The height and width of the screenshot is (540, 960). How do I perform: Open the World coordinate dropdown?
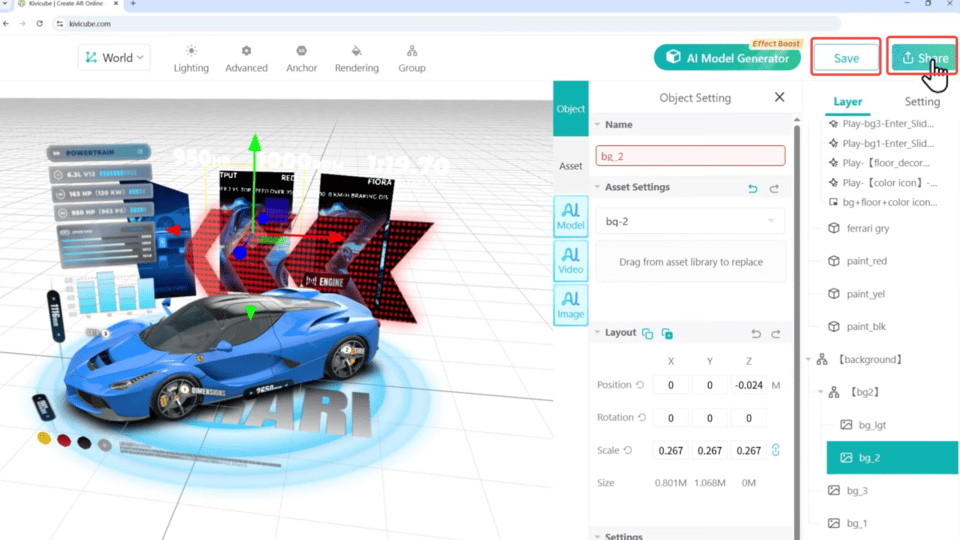(114, 58)
